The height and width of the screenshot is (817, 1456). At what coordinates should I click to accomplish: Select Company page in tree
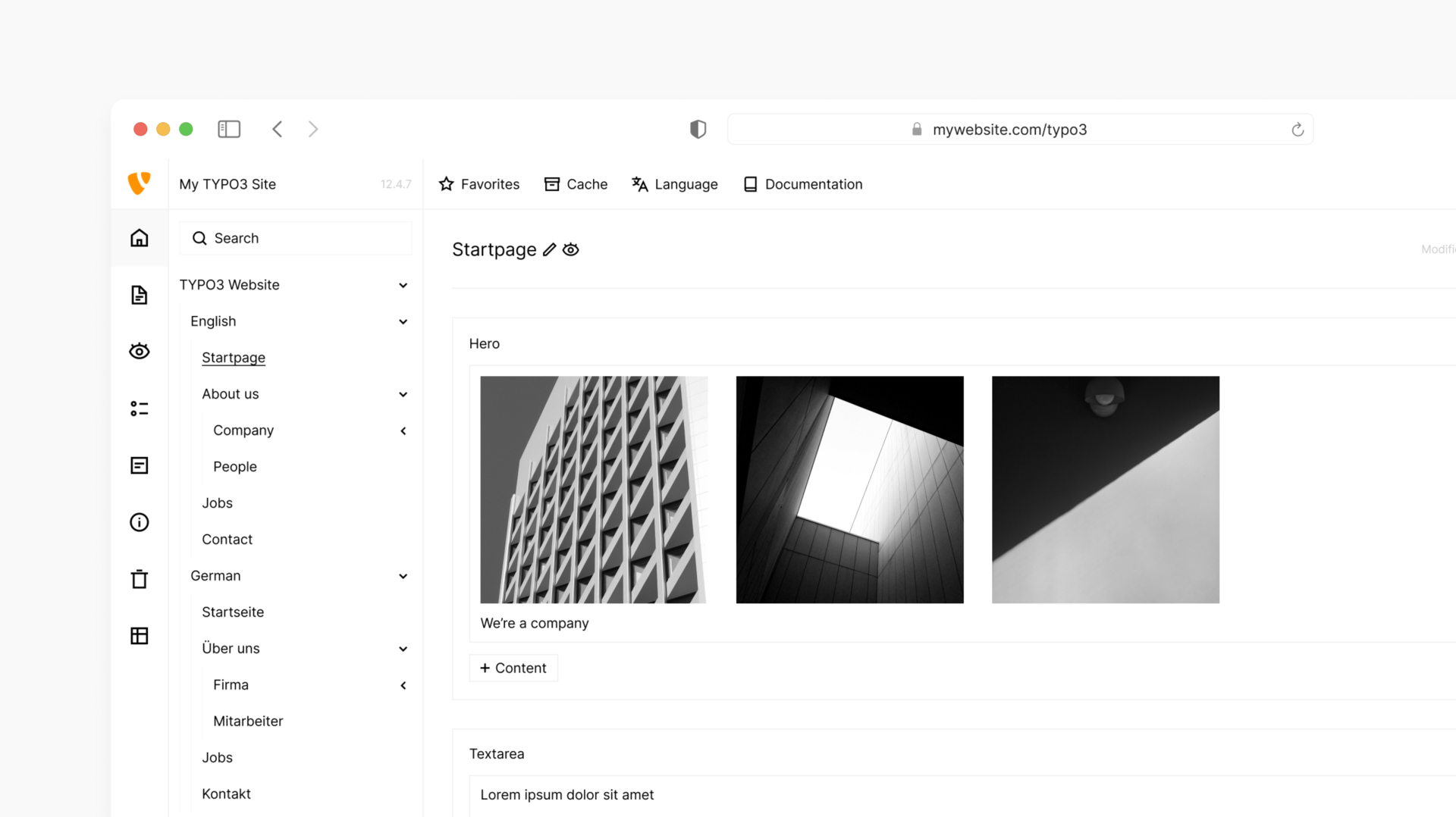pos(243,430)
